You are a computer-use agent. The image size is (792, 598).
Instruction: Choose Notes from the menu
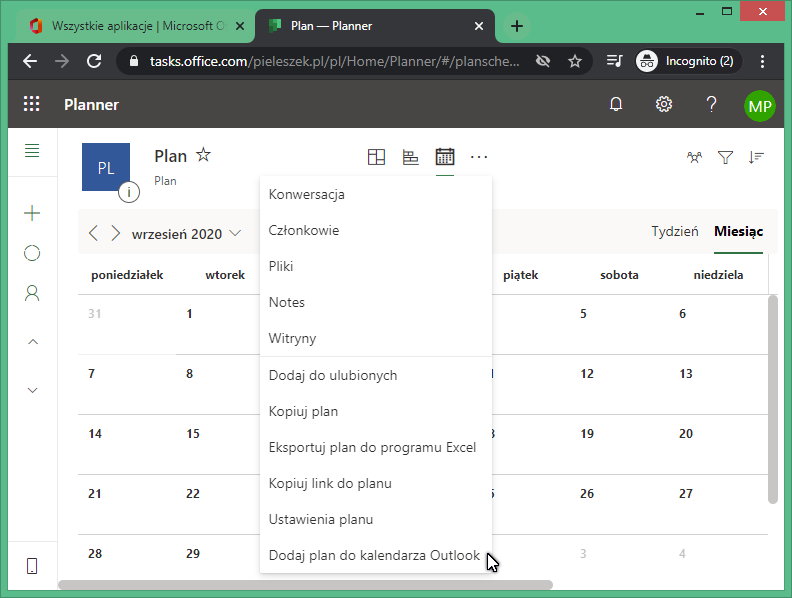click(x=376, y=302)
